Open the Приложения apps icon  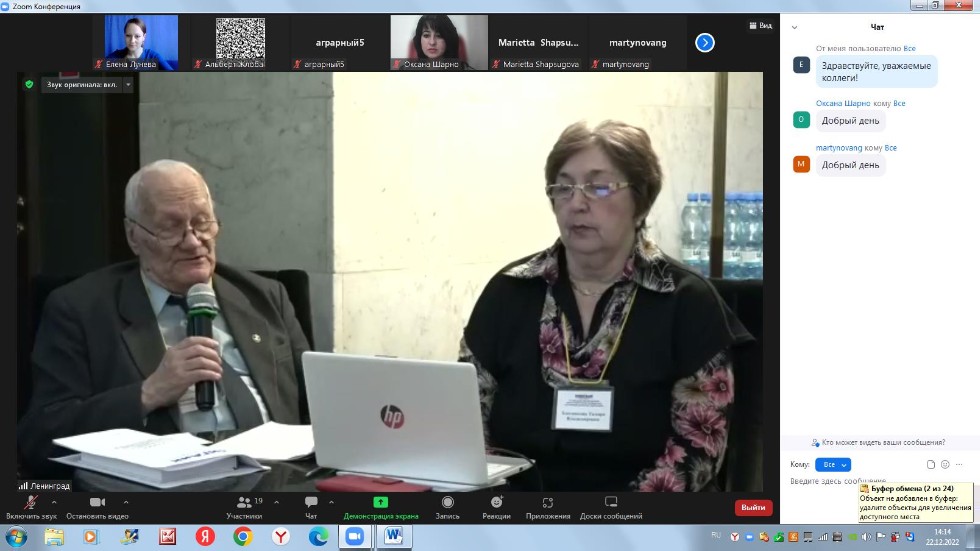coord(547,506)
